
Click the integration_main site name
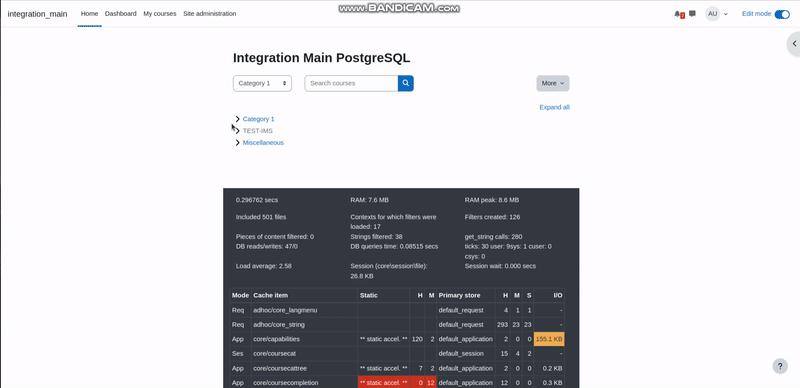click(37, 14)
